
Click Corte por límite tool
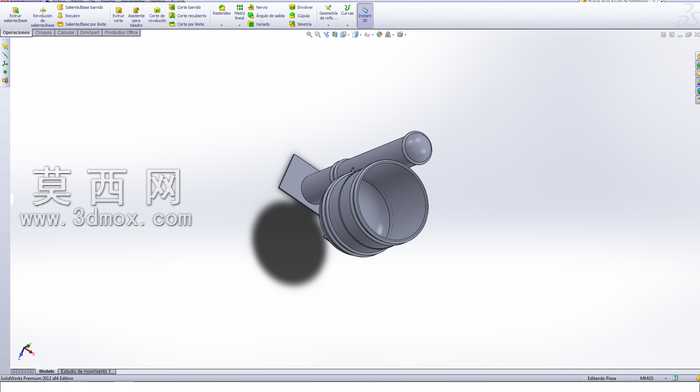click(187, 24)
